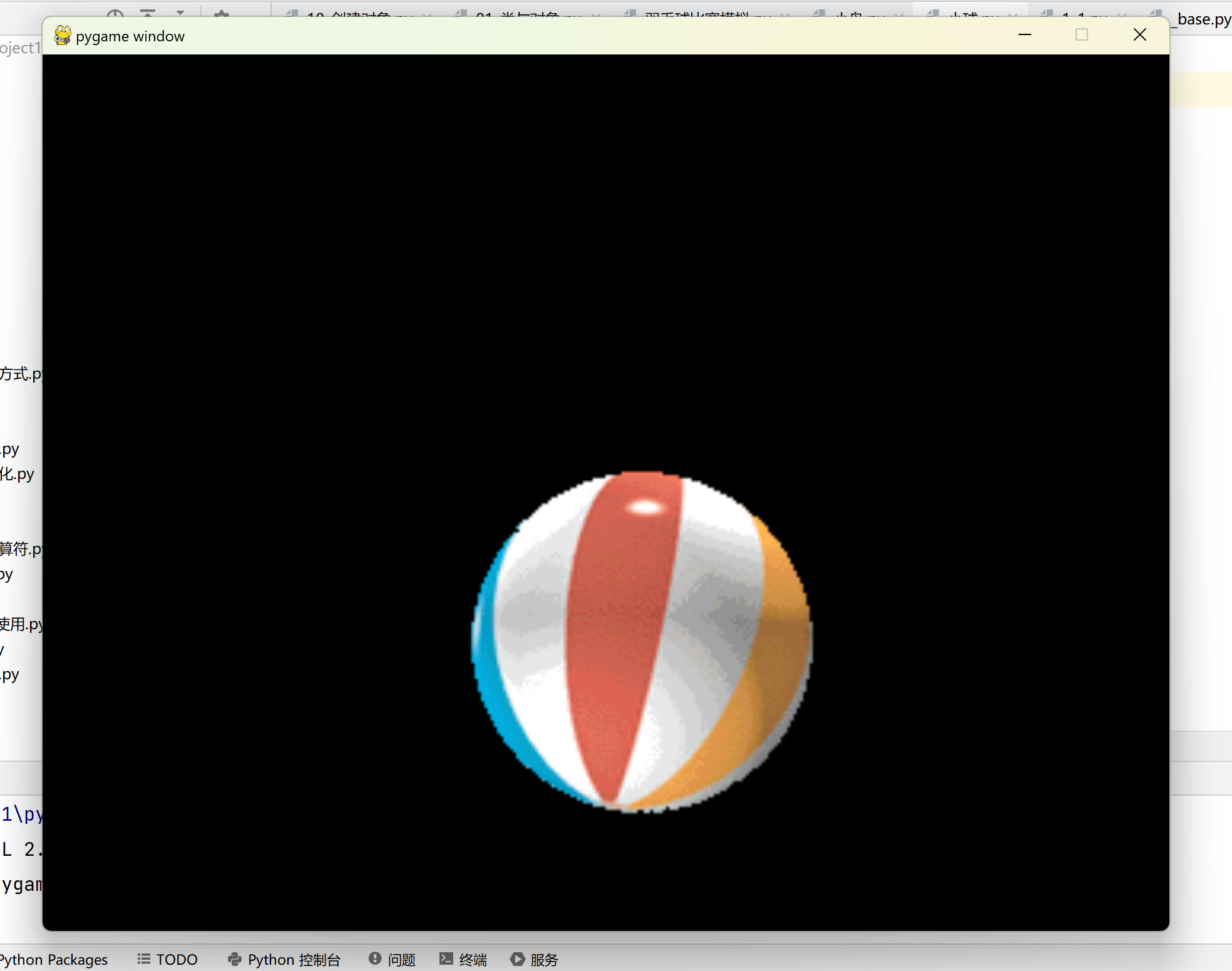Click the oject1 project breadcrumb
This screenshot has width=1232, height=971.
coord(20,48)
